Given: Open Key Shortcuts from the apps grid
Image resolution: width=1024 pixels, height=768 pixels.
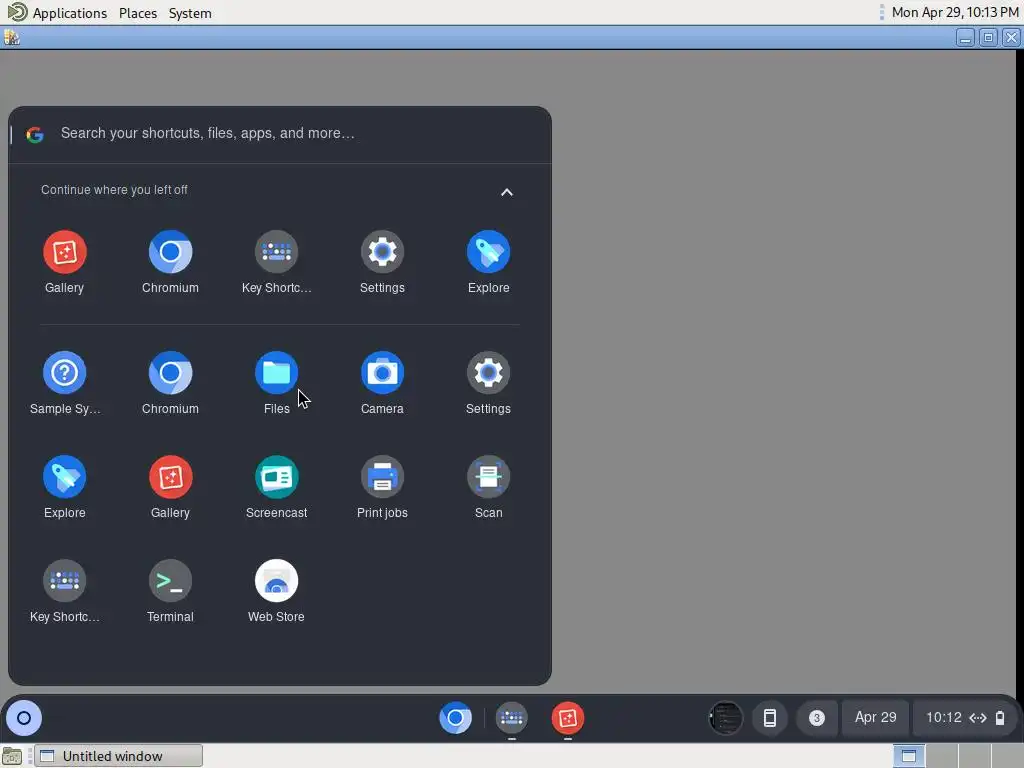Looking at the screenshot, I should pos(64,591).
